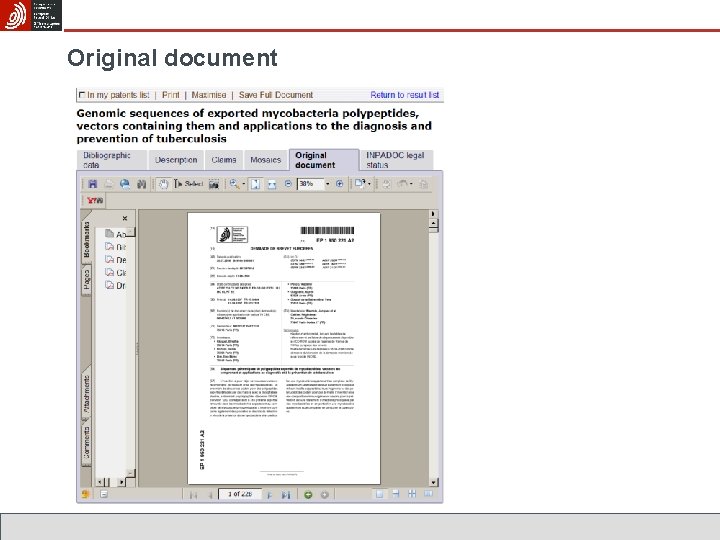Click the printer icon in the PDF toolbar
This screenshot has height=540, width=720.
[x=108, y=184]
